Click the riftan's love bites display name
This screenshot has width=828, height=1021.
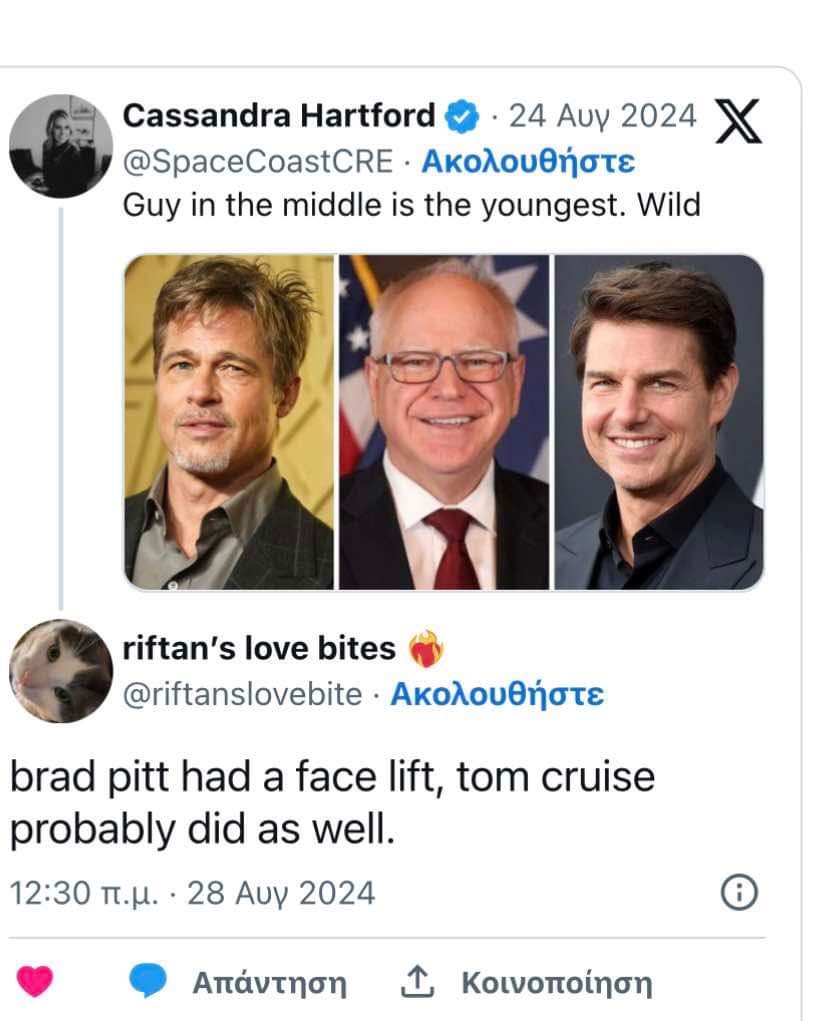(x=259, y=649)
